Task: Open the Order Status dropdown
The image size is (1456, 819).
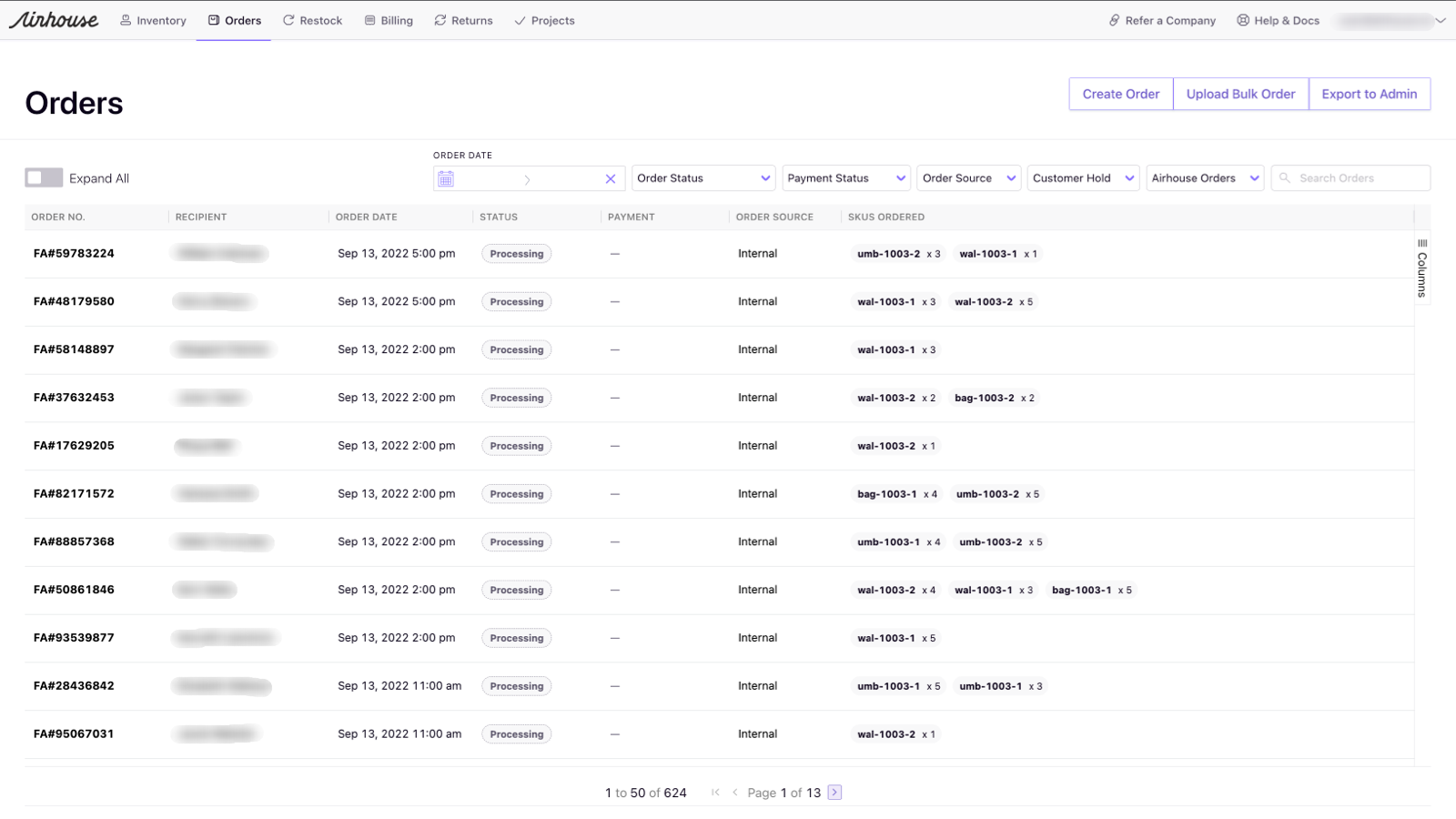Action: (703, 178)
